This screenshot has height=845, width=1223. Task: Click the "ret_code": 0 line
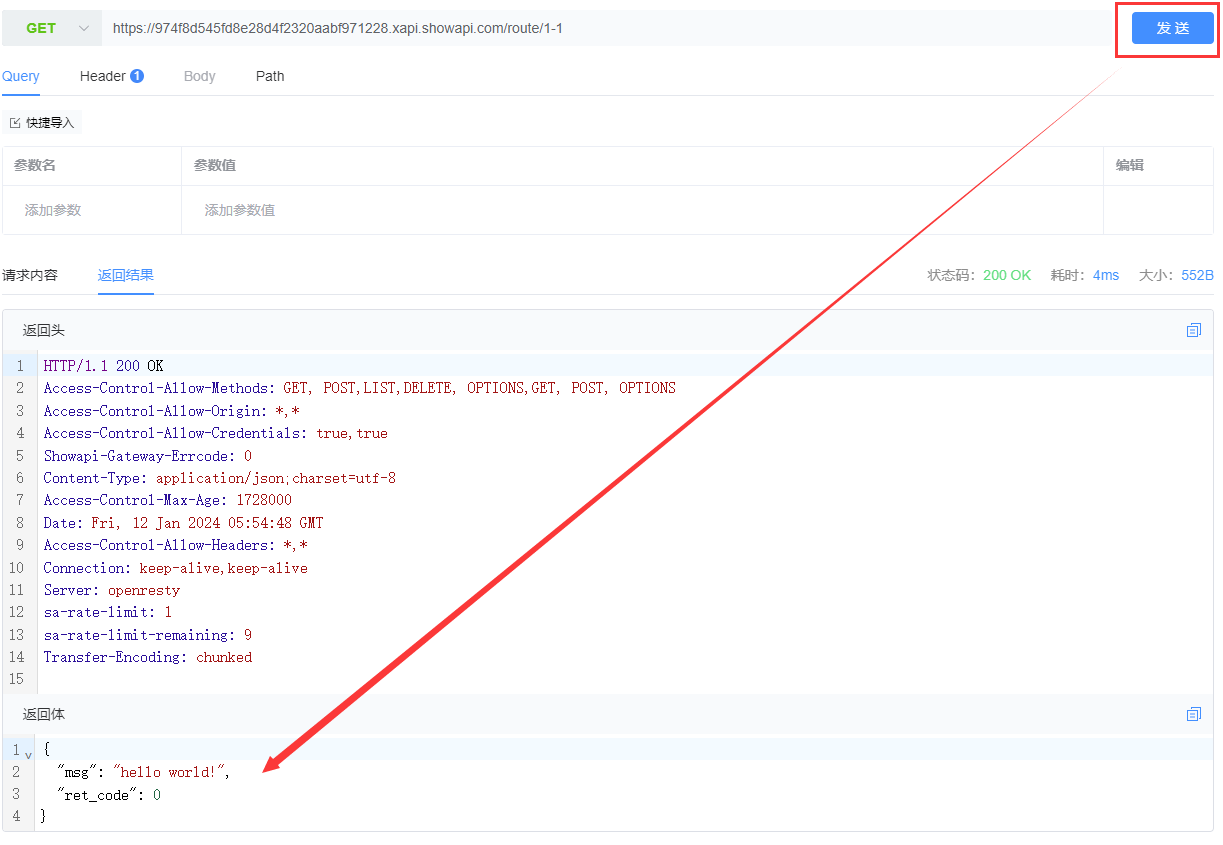pos(109,795)
